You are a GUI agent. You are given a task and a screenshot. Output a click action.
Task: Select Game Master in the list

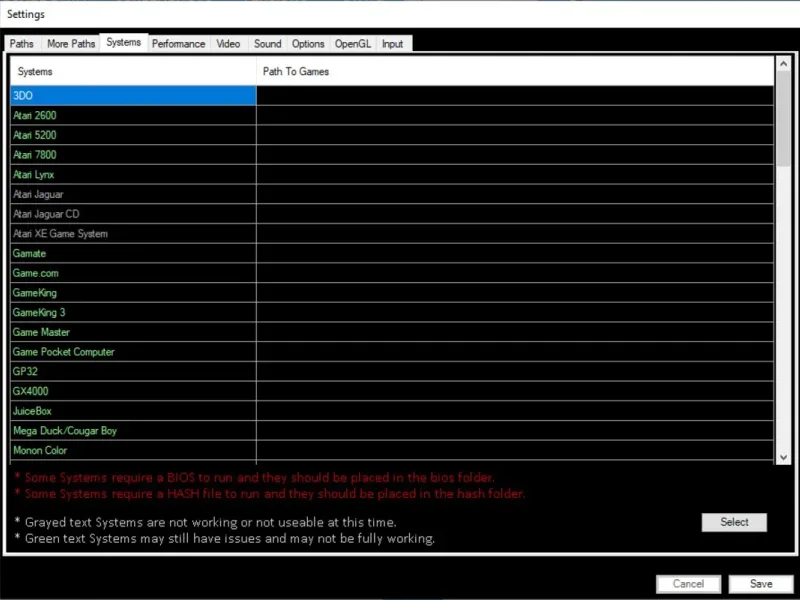tap(133, 332)
